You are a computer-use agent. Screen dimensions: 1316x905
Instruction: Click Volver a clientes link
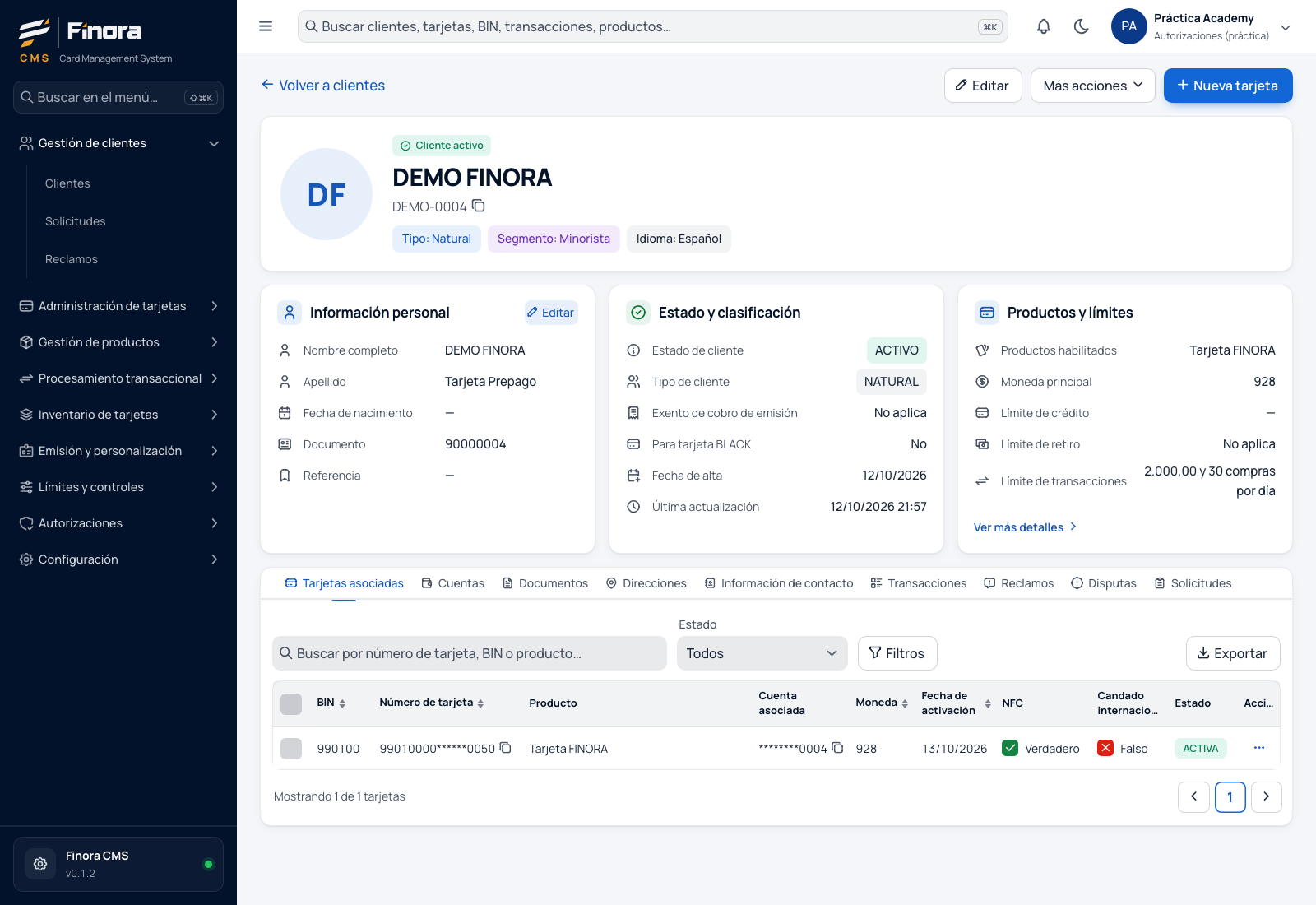tap(323, 86)
